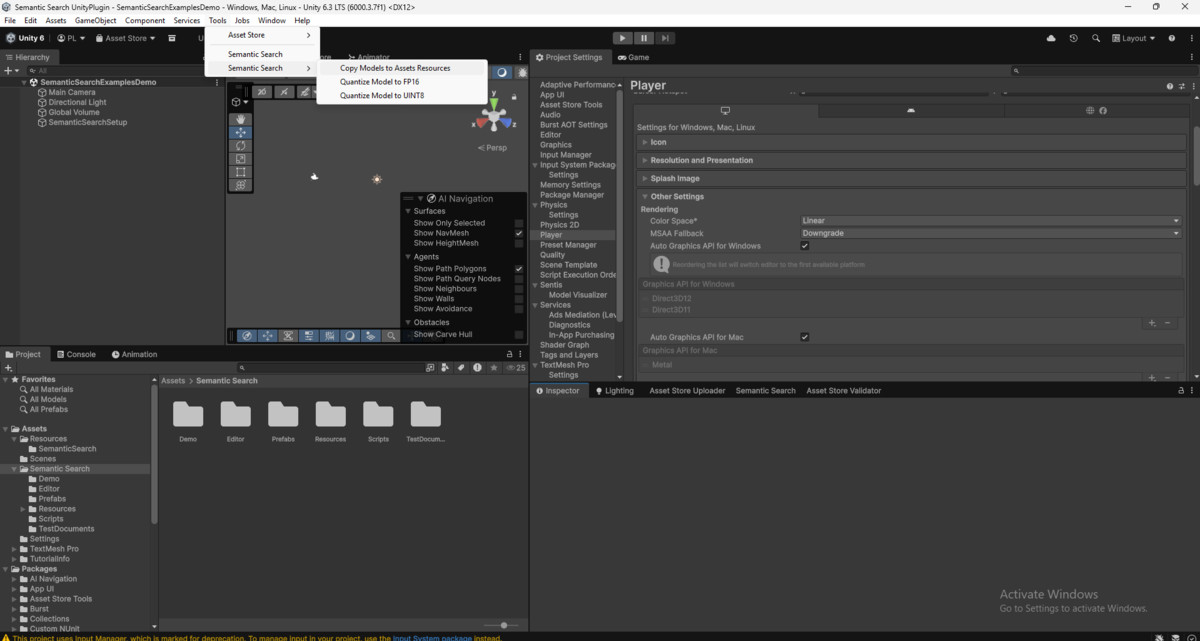Click the scene overlay search magnifier icon

[392, 336]
